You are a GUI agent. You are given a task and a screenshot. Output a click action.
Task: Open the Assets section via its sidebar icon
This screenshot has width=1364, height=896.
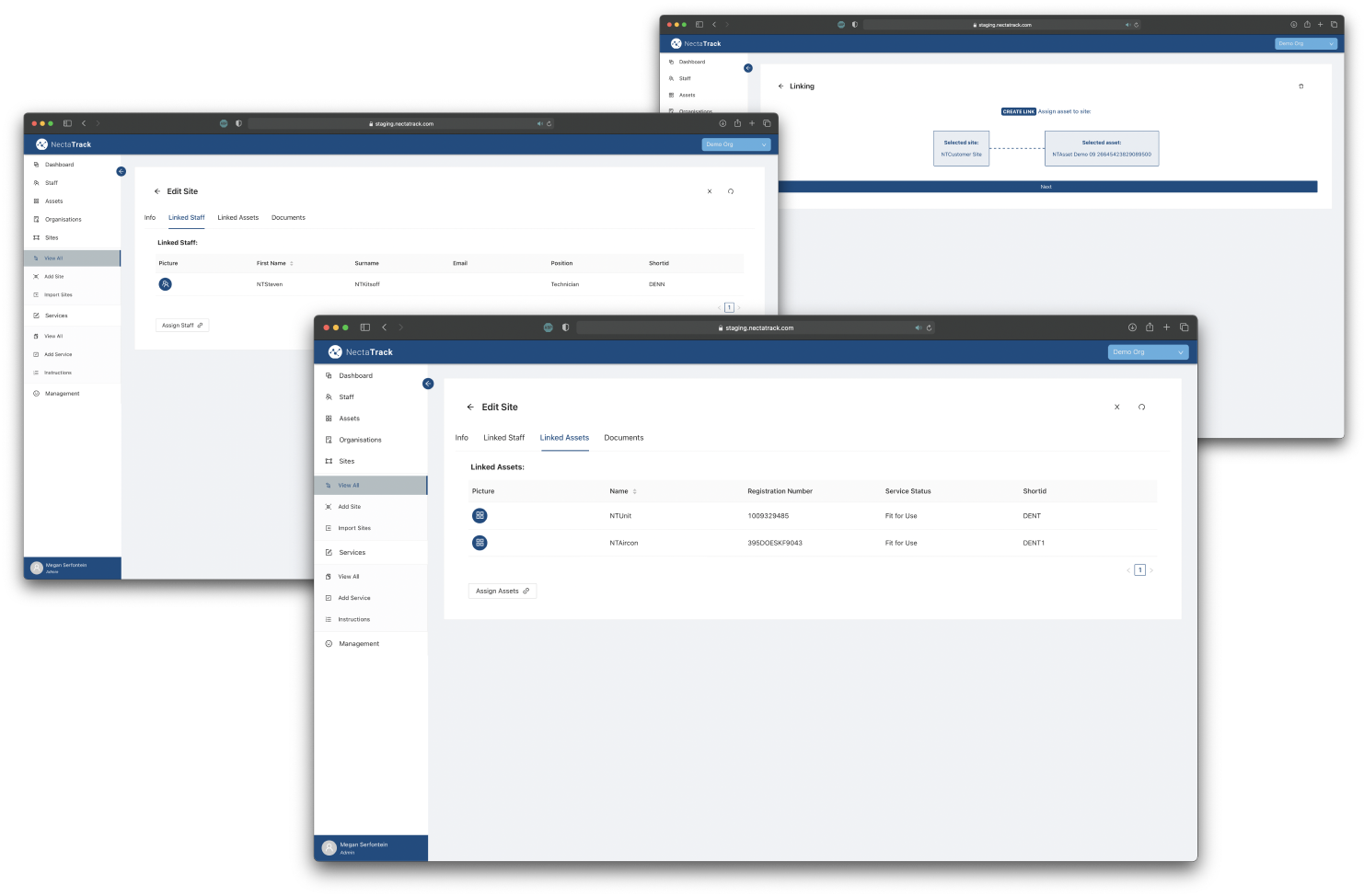329,418
